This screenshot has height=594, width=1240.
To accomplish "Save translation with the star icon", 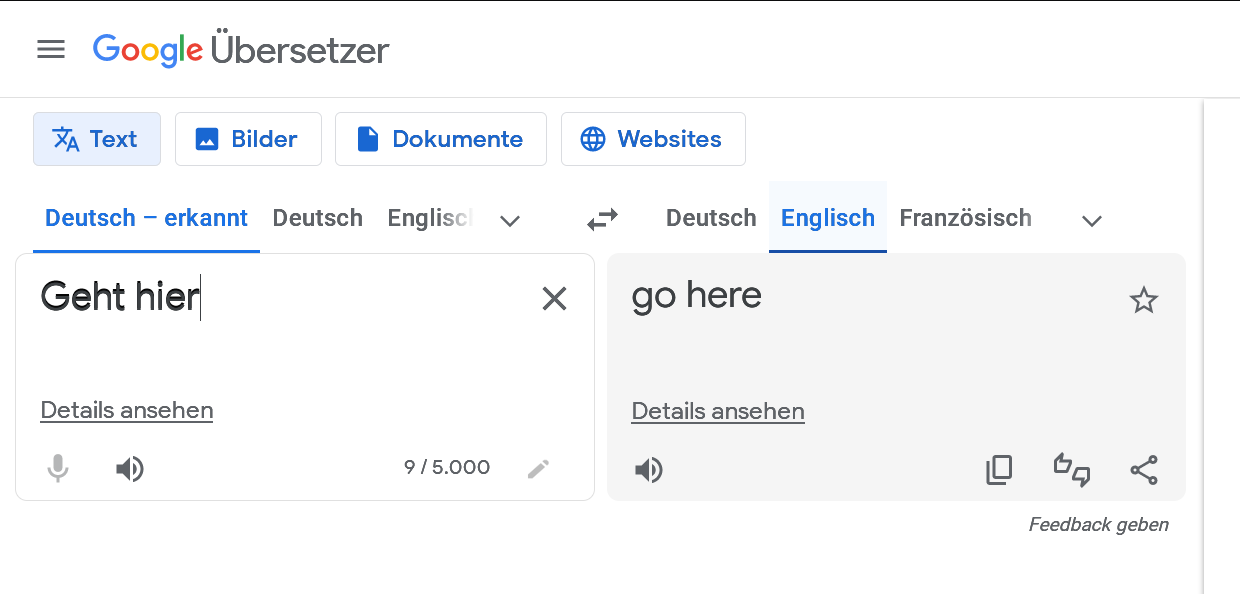I will click(x=1143, y=300).
